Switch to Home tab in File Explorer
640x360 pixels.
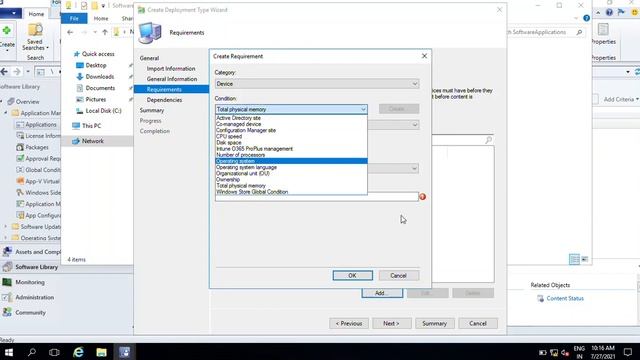pos(101,18)
